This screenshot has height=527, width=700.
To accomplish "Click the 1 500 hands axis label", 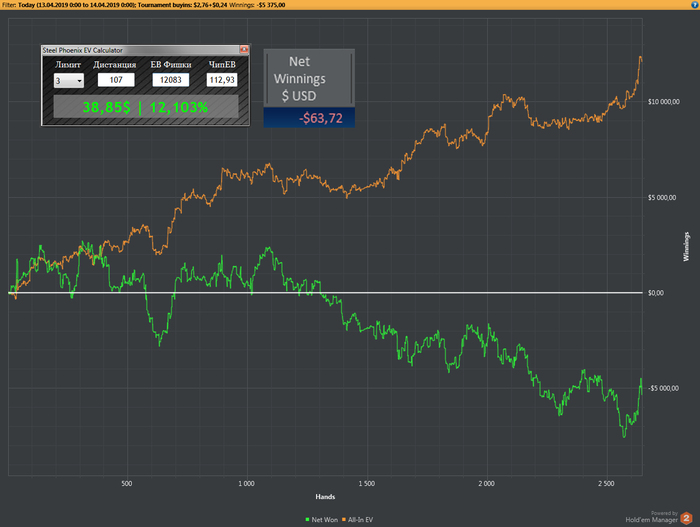I will [x=367, y=484].
